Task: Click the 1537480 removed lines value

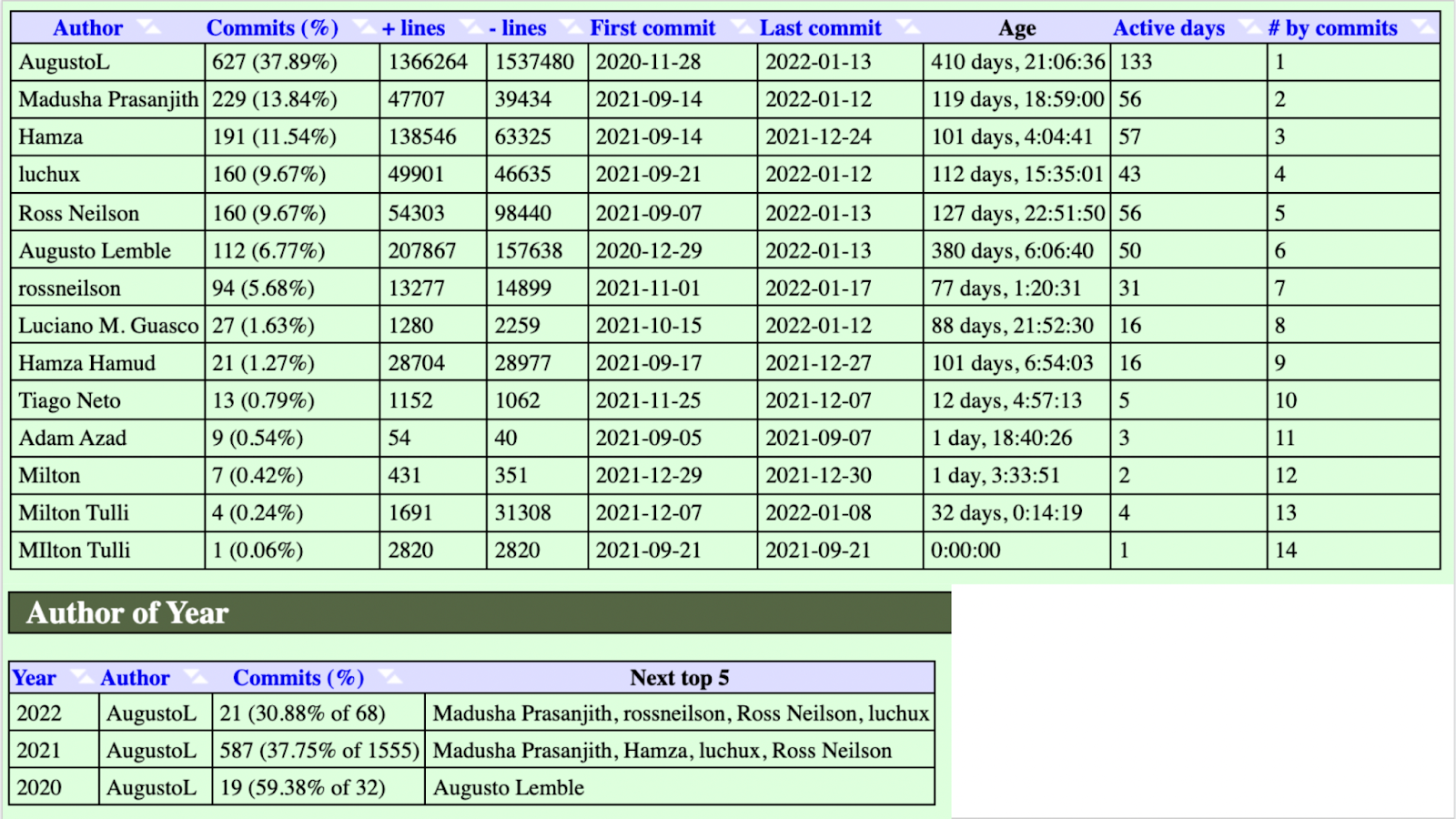Action: pos(534,62)
